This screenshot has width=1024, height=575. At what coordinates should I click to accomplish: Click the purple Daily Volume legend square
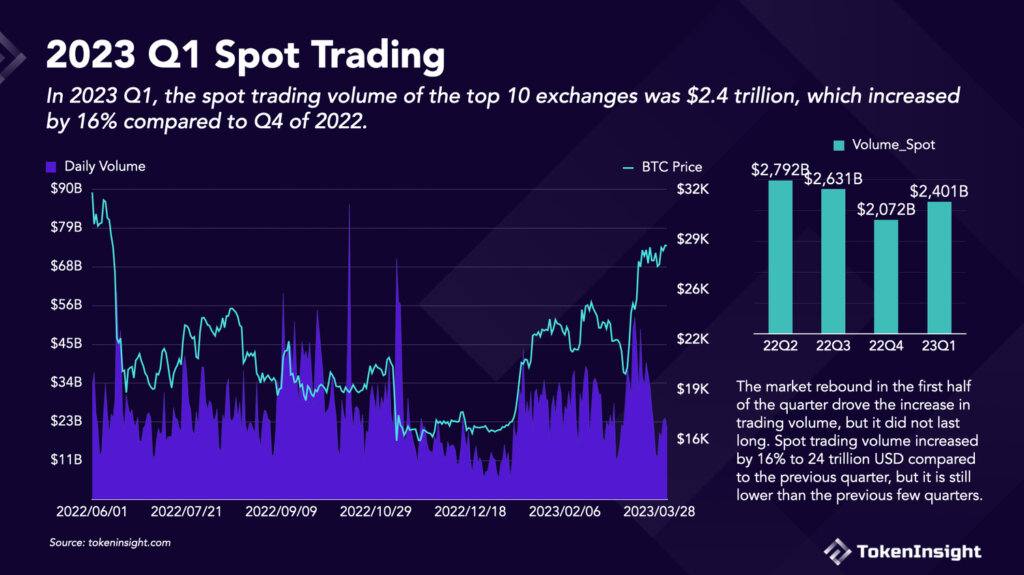coord(51,167)
